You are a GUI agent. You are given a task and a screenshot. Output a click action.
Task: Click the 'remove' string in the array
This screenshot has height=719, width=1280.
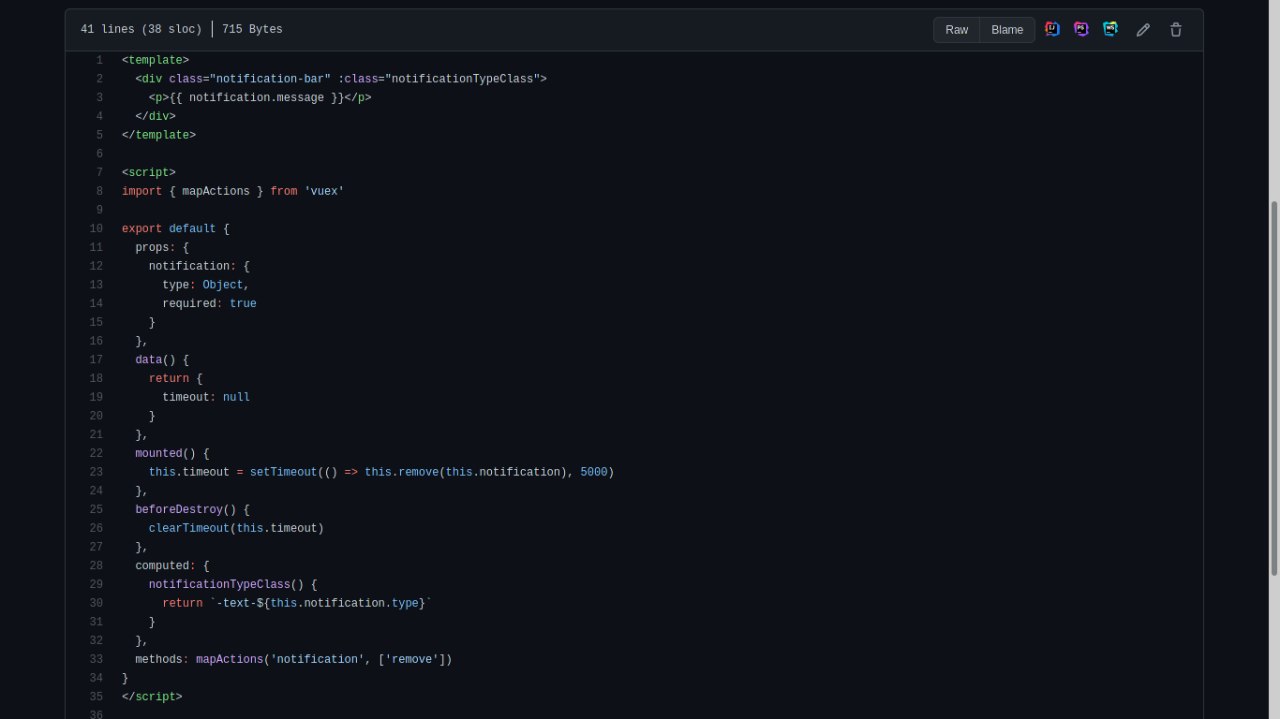412,660
